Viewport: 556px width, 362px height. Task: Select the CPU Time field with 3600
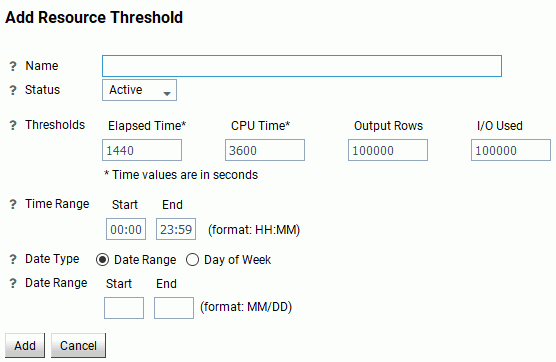pyautogui.click(x=265, y=150)
